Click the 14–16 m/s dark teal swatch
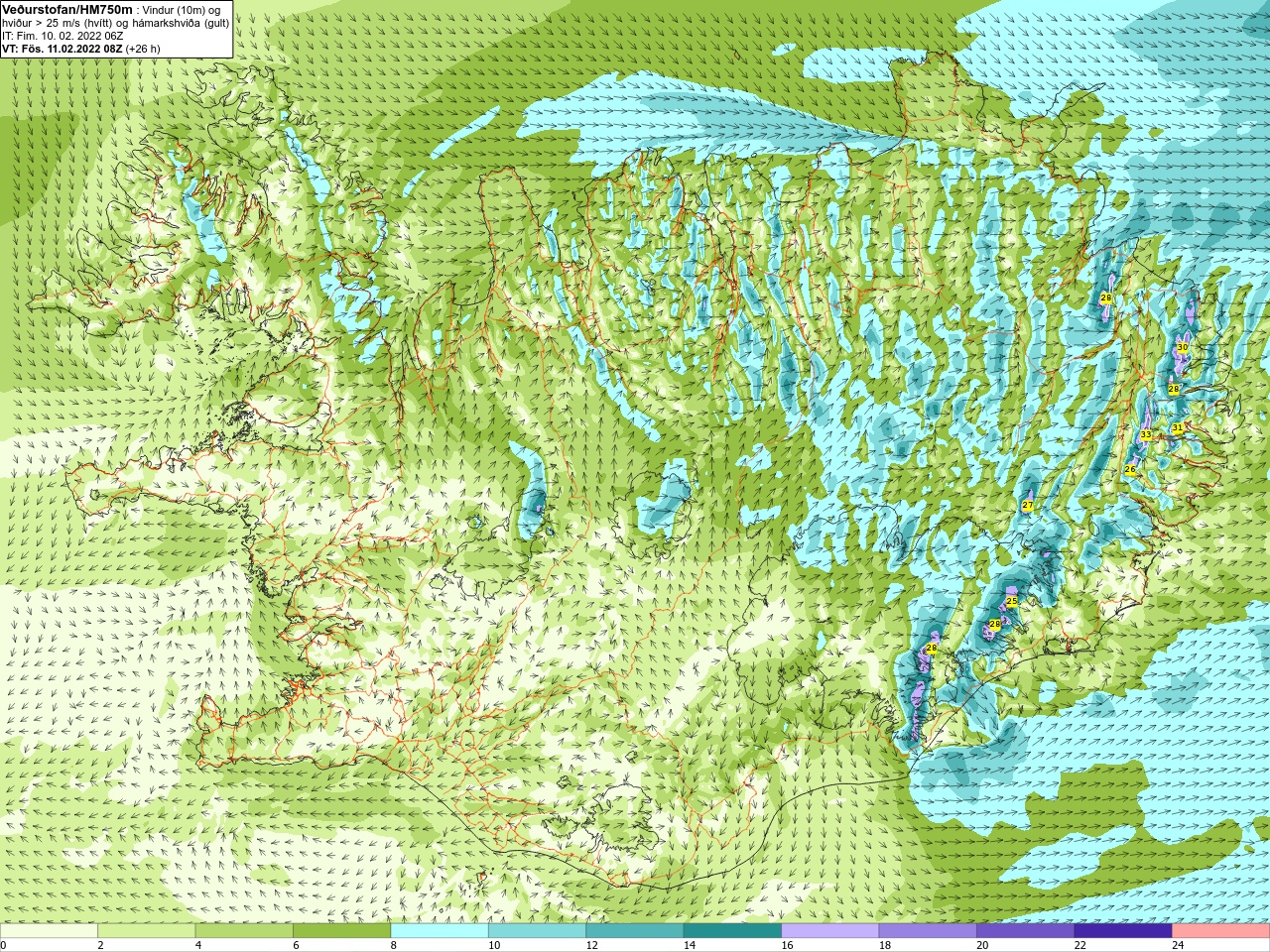 (732, 931)
